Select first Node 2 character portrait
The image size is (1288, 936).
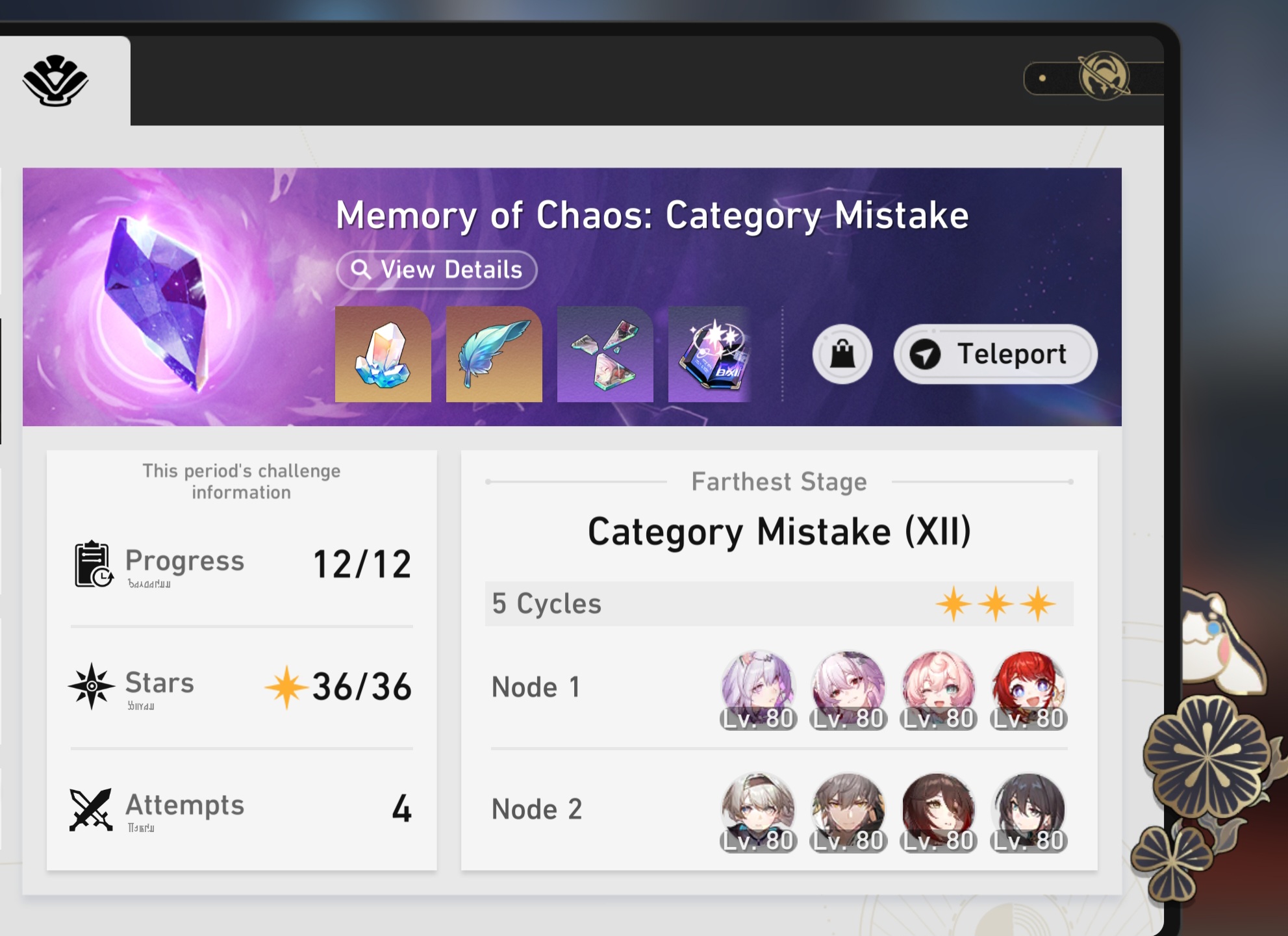coord(758,812)
